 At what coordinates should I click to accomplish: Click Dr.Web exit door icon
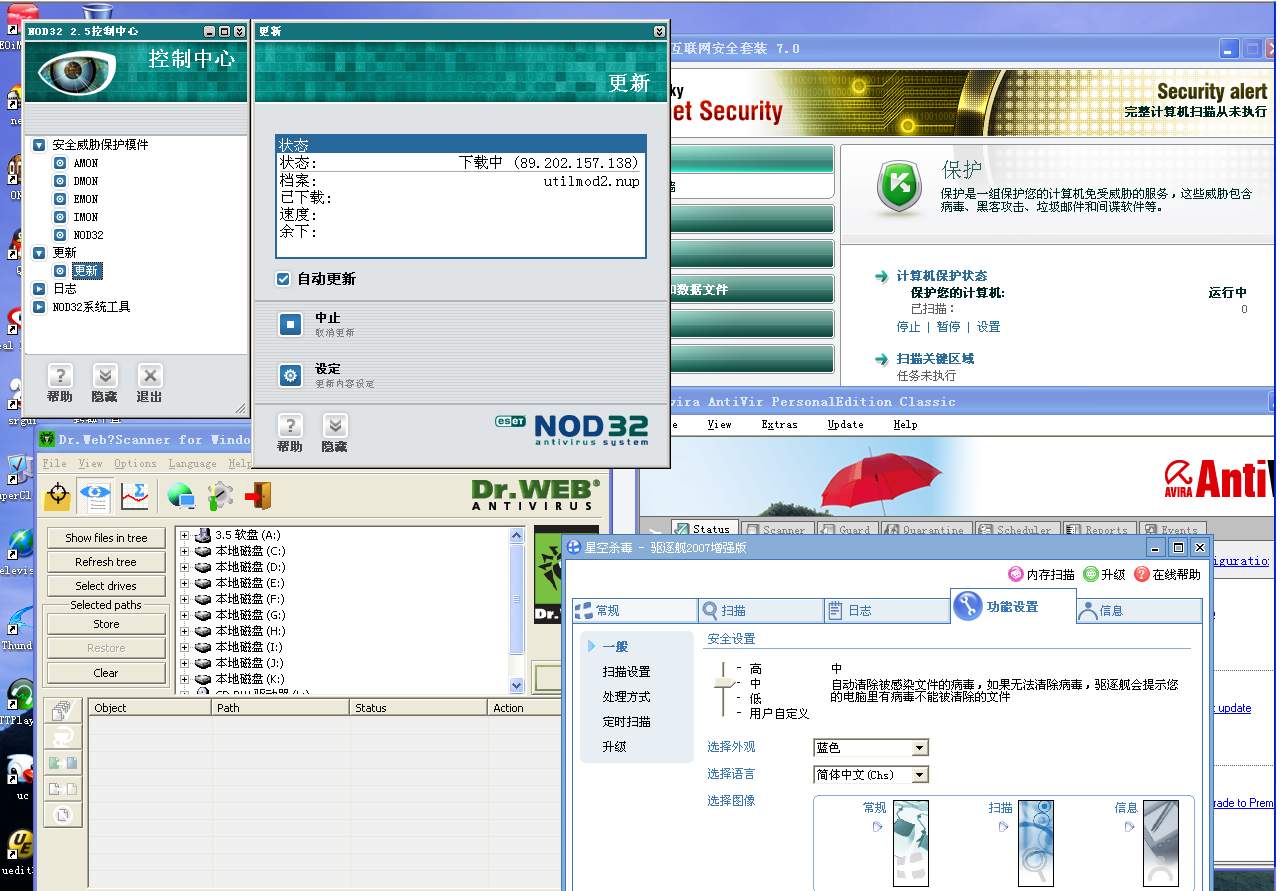pyautogui.click(x=259, y=494)
